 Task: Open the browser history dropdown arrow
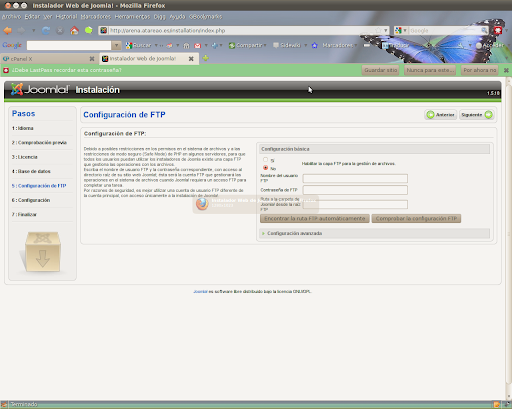tap(34, 31)
